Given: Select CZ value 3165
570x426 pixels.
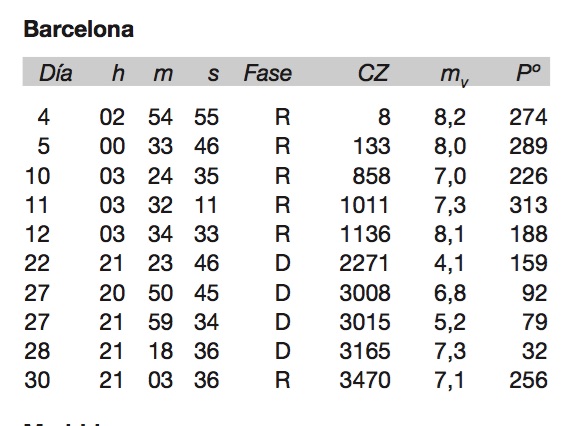Looking at the screenshot, I should click(x=365, y=351).
